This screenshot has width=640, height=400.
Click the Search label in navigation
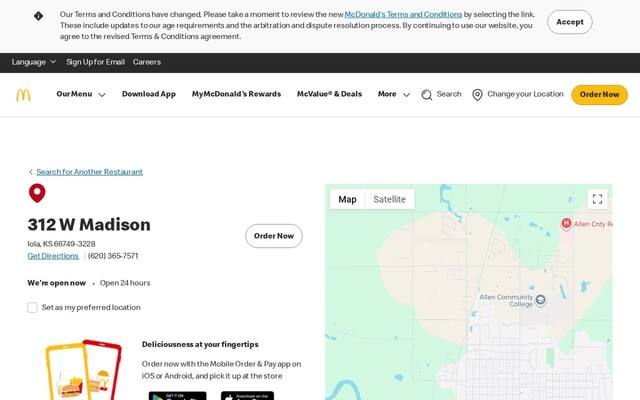point(449,94)
